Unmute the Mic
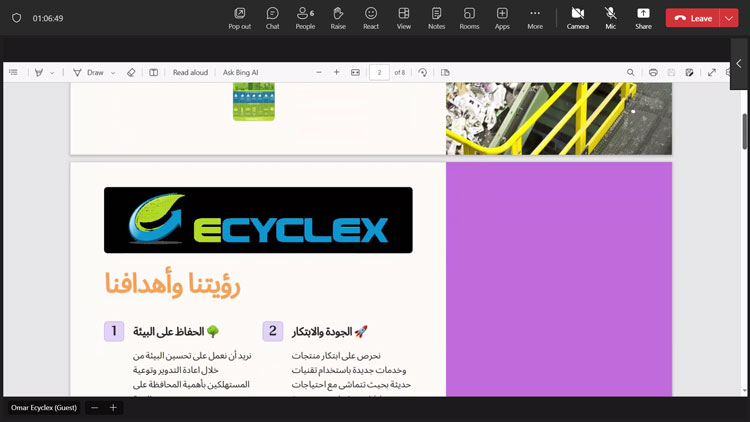 610,18
